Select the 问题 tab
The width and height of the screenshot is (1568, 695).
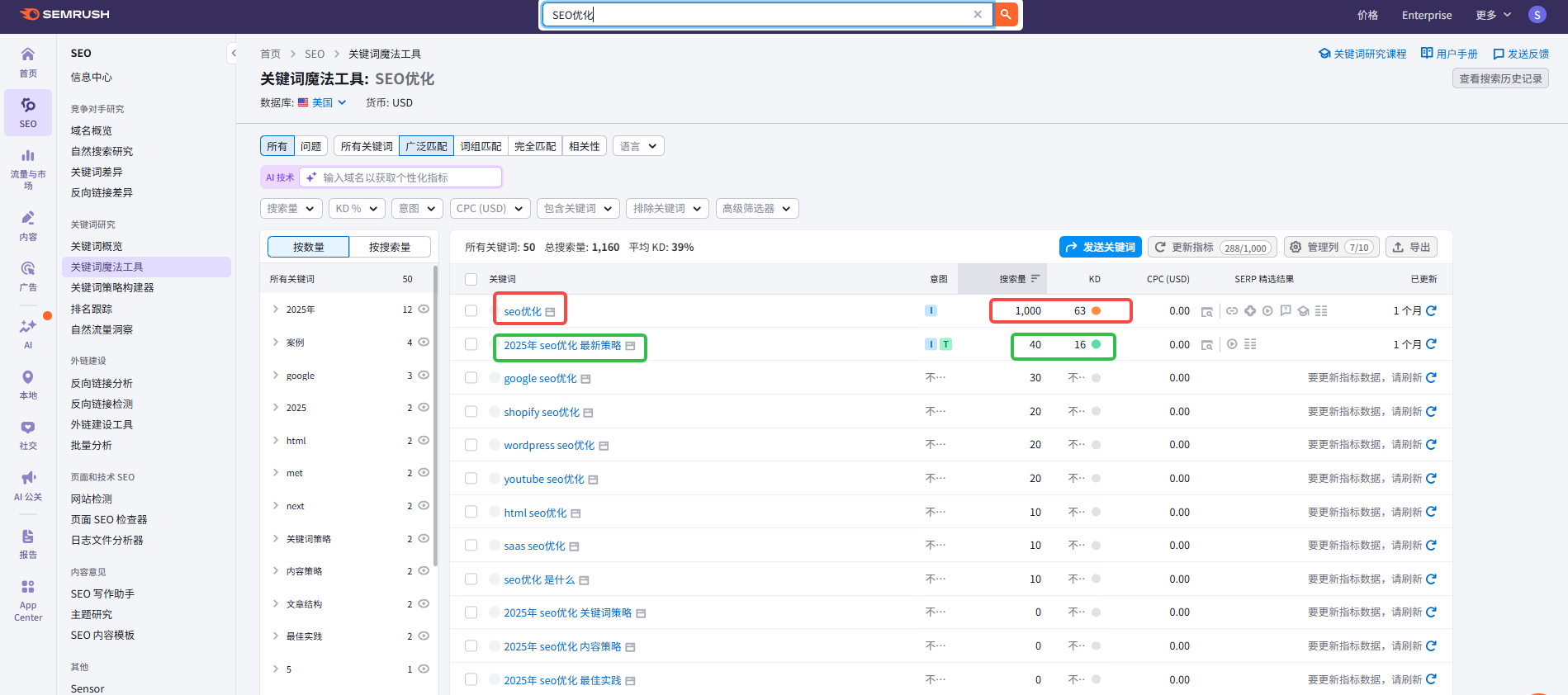(311, 146)
